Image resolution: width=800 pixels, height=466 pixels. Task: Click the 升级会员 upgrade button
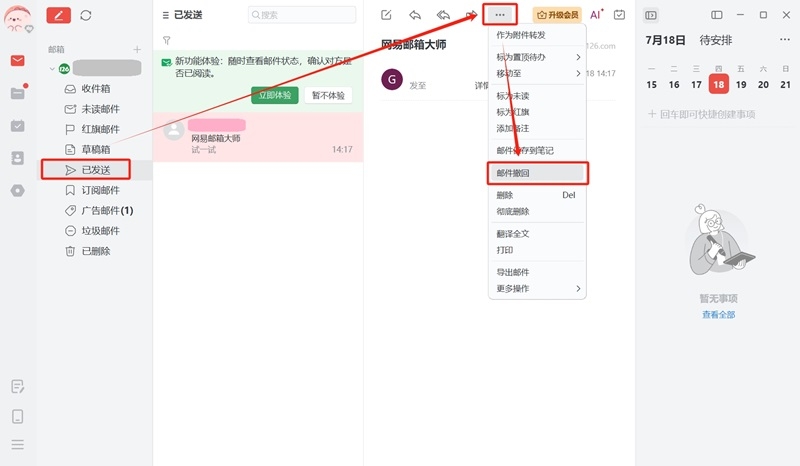point(558,15)
